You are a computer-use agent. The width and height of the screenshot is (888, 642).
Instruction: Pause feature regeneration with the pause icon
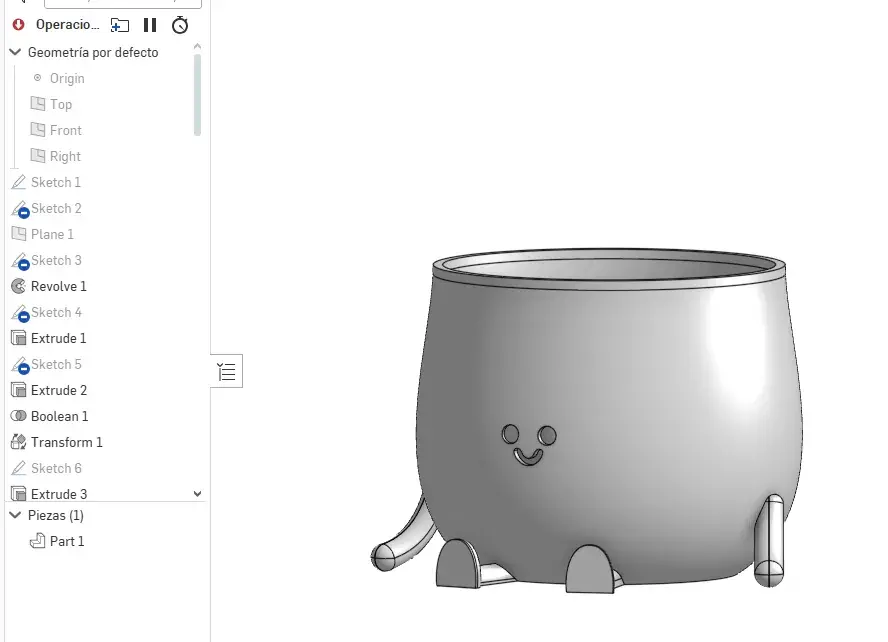click(x=150, y=25)
